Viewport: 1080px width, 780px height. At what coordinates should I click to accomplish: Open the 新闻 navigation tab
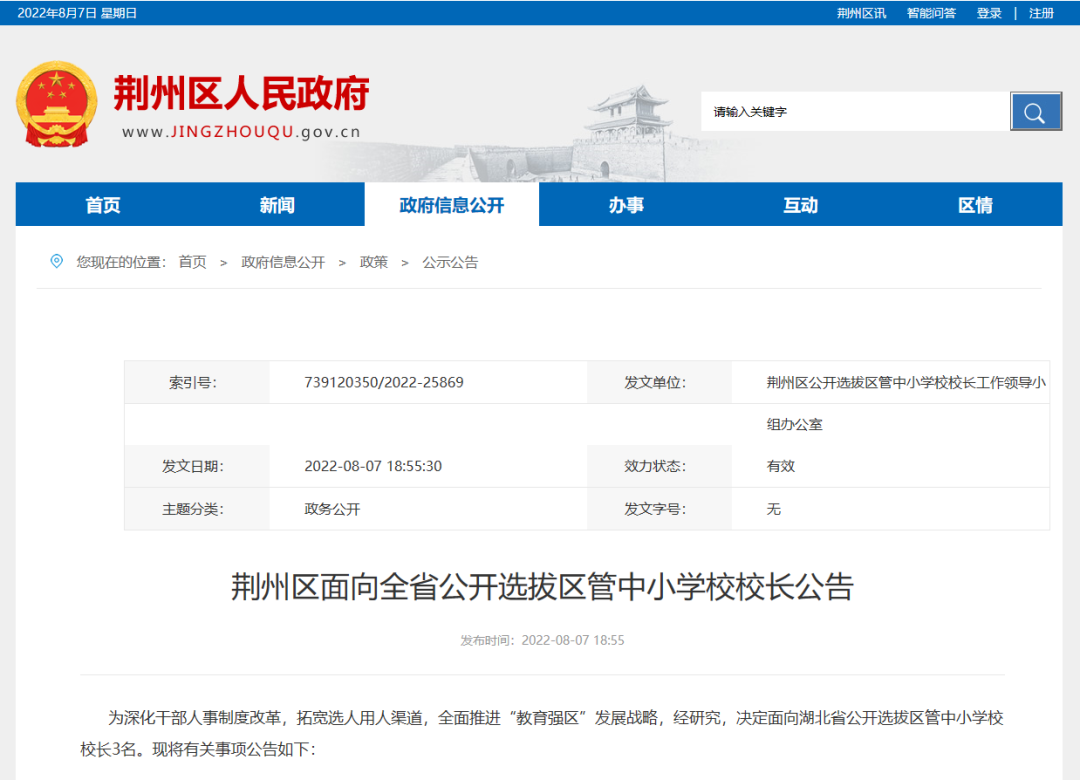click(x=277, y=205)
